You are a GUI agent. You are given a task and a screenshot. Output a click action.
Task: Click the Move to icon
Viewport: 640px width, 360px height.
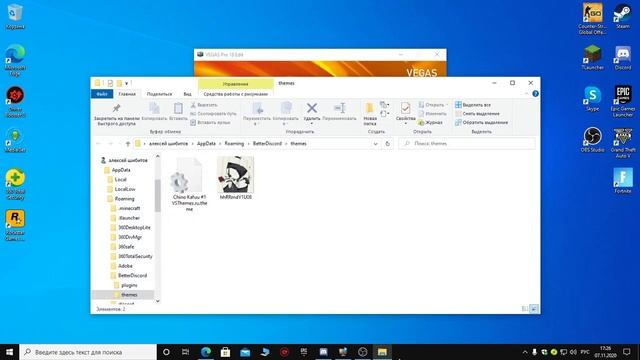tap(257, 108)
